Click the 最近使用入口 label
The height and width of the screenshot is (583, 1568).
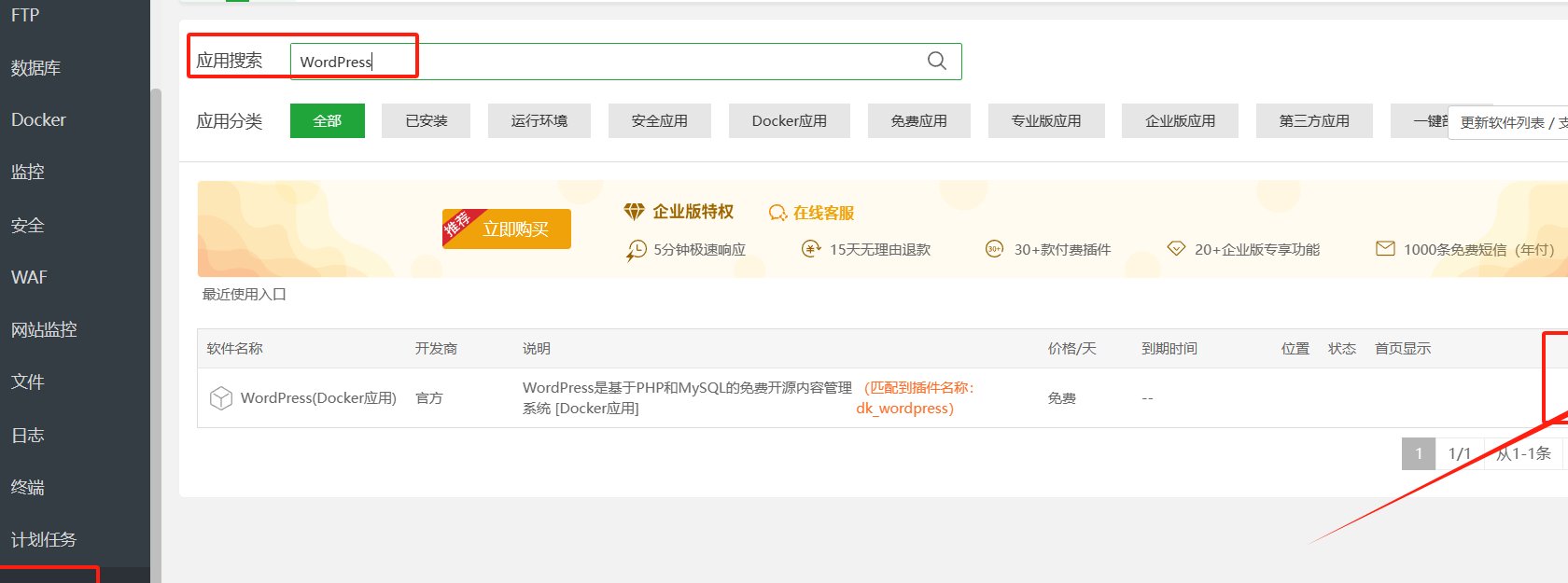tap(245, 294)
